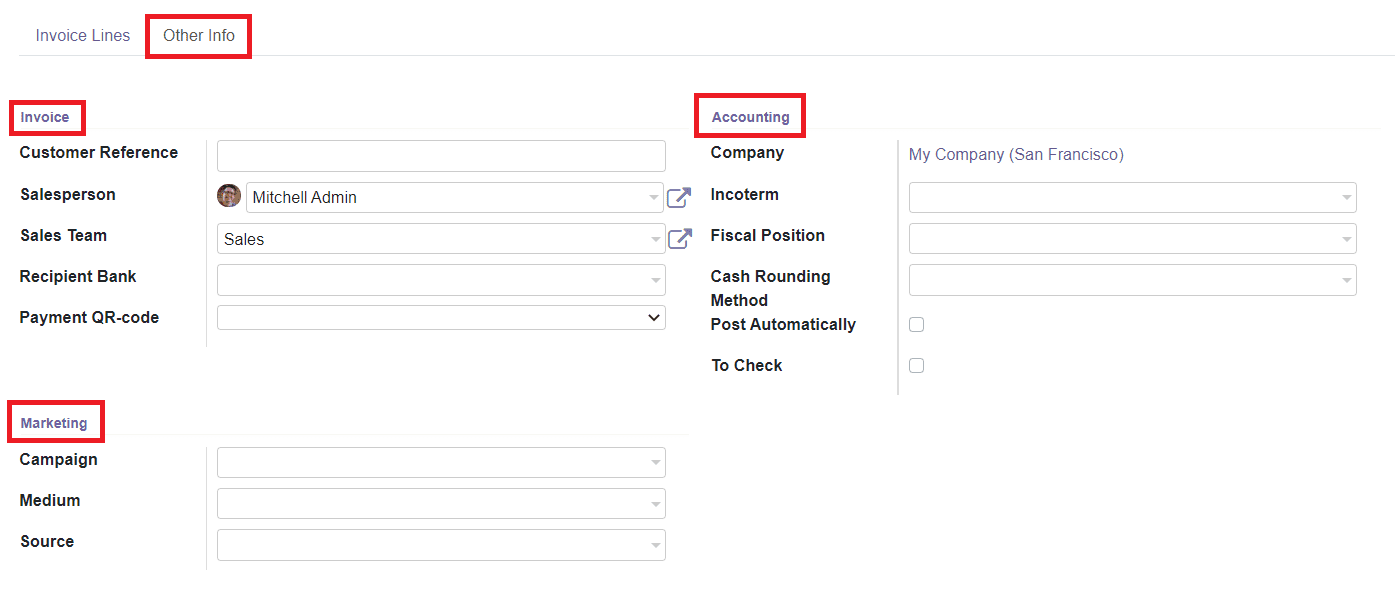Enable the Post Automatically checkbox

917,324
